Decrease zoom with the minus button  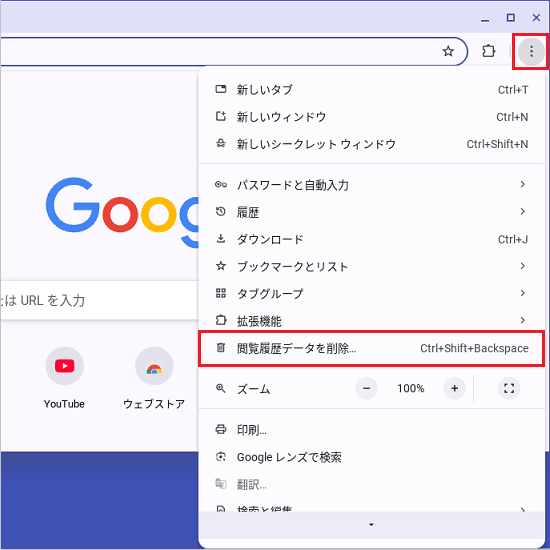367,388
